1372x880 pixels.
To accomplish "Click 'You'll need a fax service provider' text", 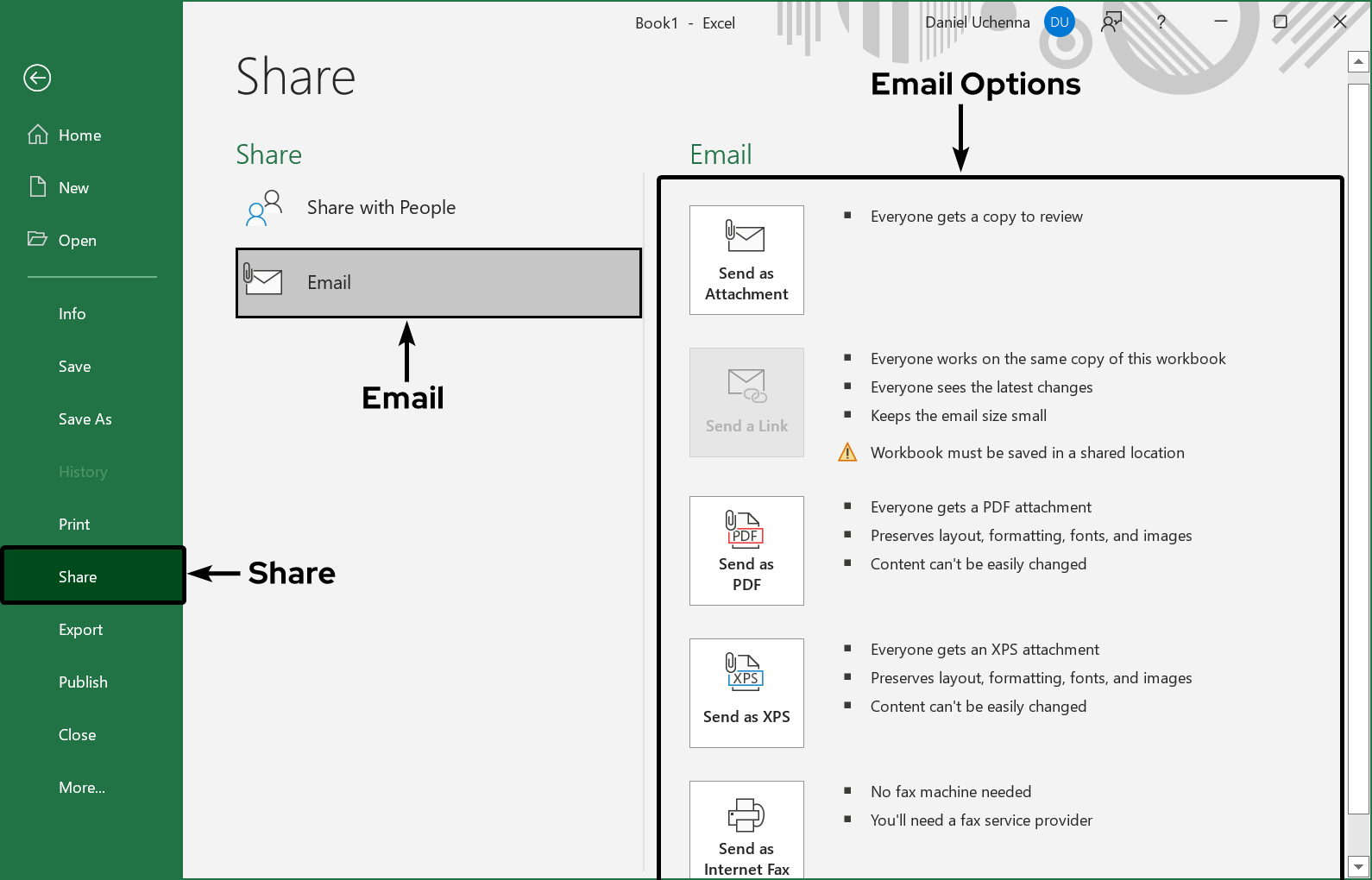I will coord(981,820).
